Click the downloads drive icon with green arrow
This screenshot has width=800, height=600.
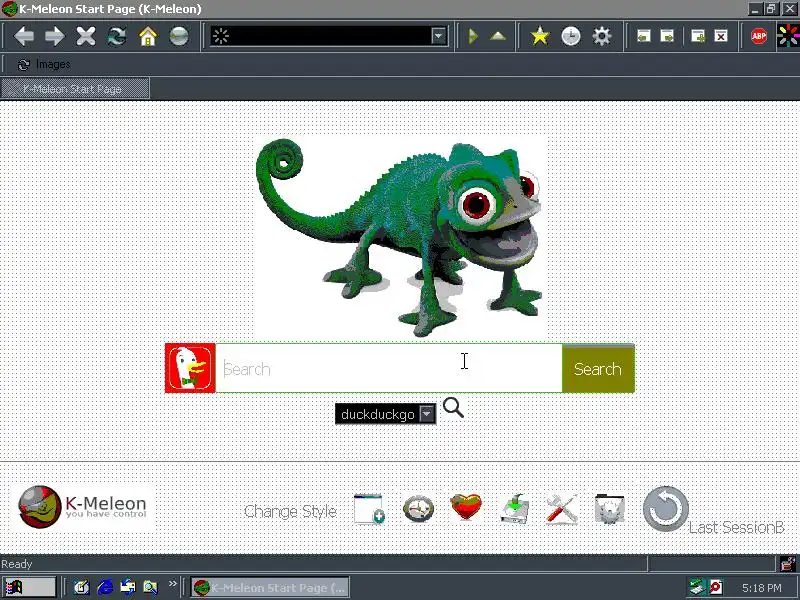(x=514, y=509)
